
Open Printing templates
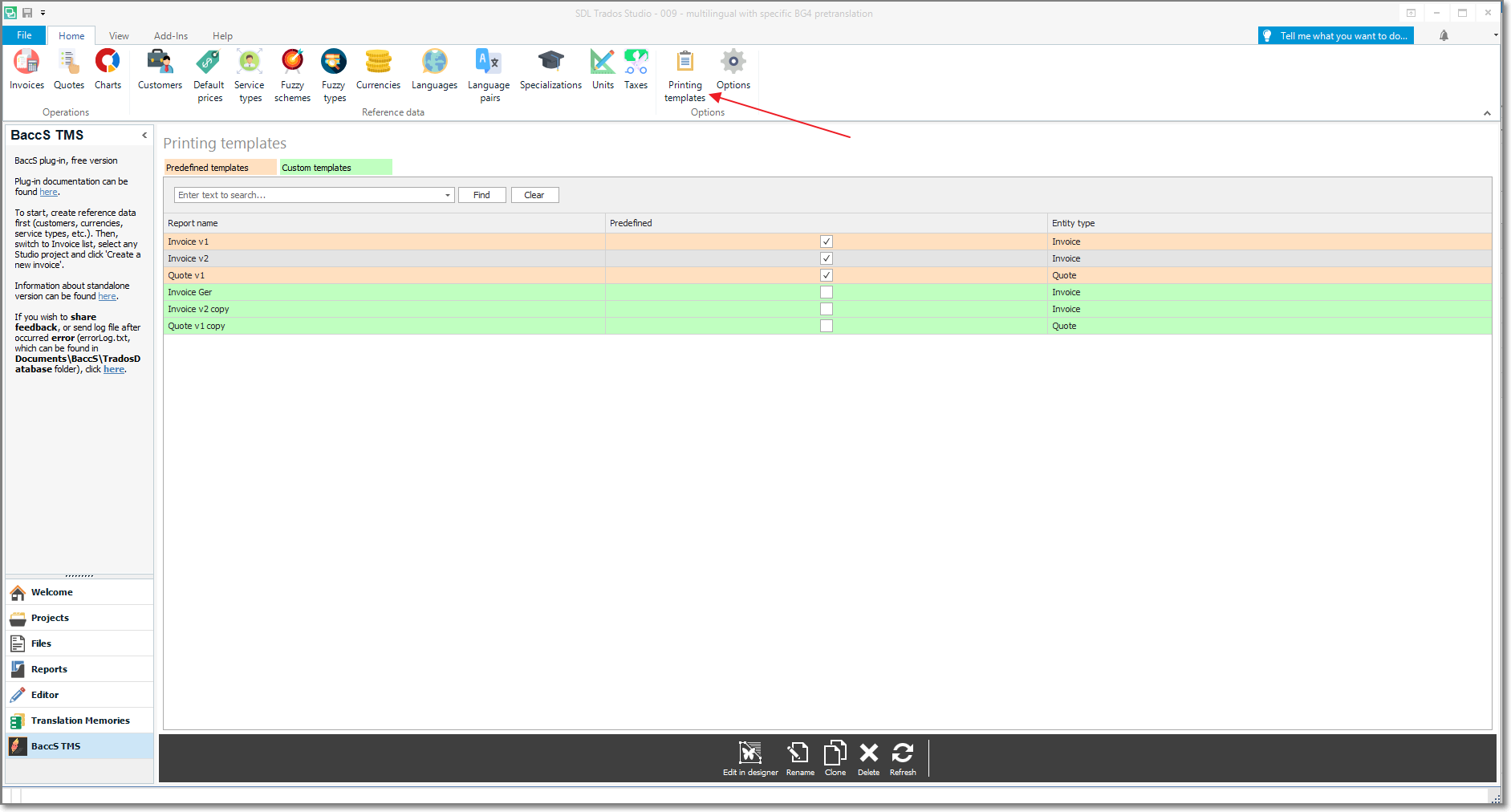tap(685, 76)
